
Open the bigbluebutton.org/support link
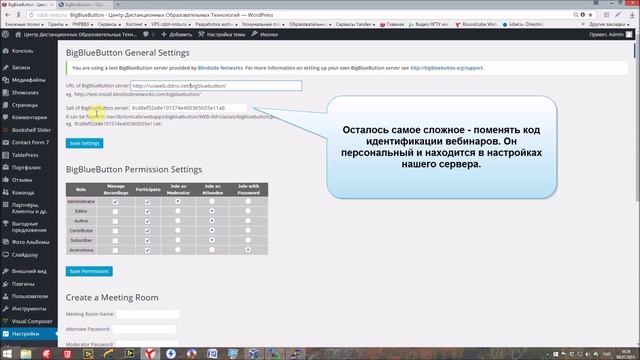[x=447, y=68]
